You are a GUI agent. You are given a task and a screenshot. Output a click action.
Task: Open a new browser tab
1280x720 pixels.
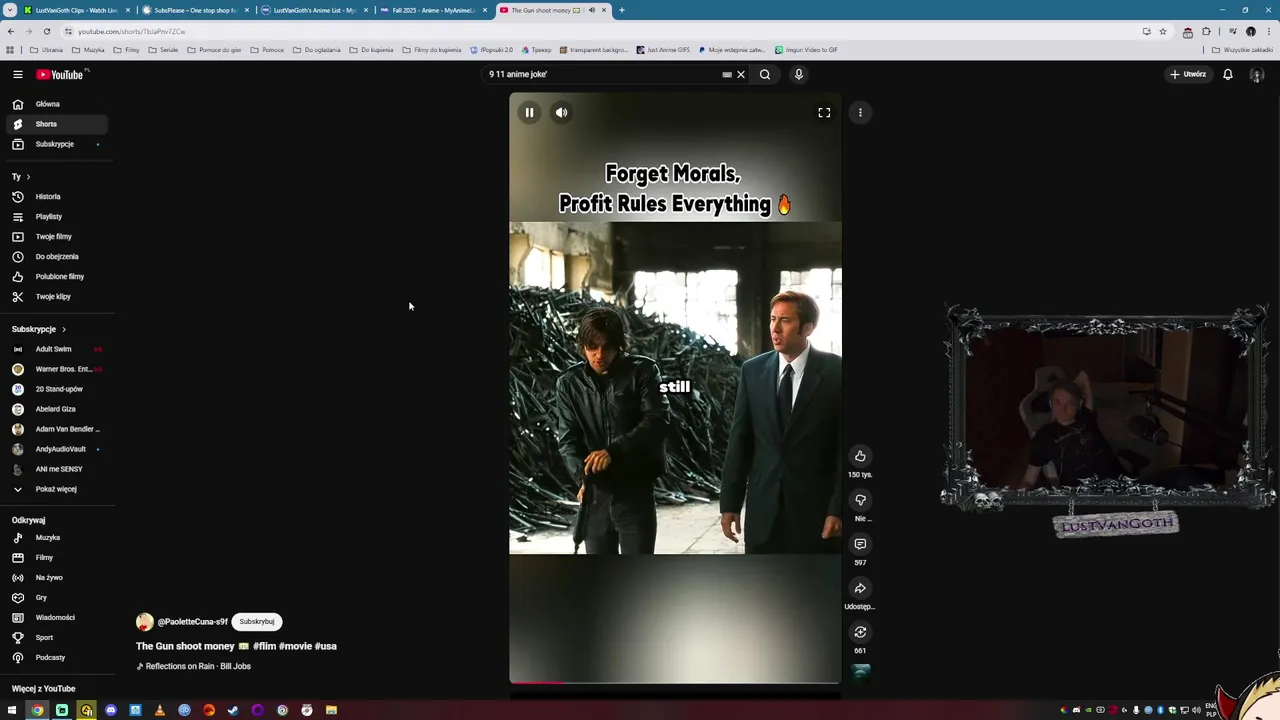coord(621,10)
